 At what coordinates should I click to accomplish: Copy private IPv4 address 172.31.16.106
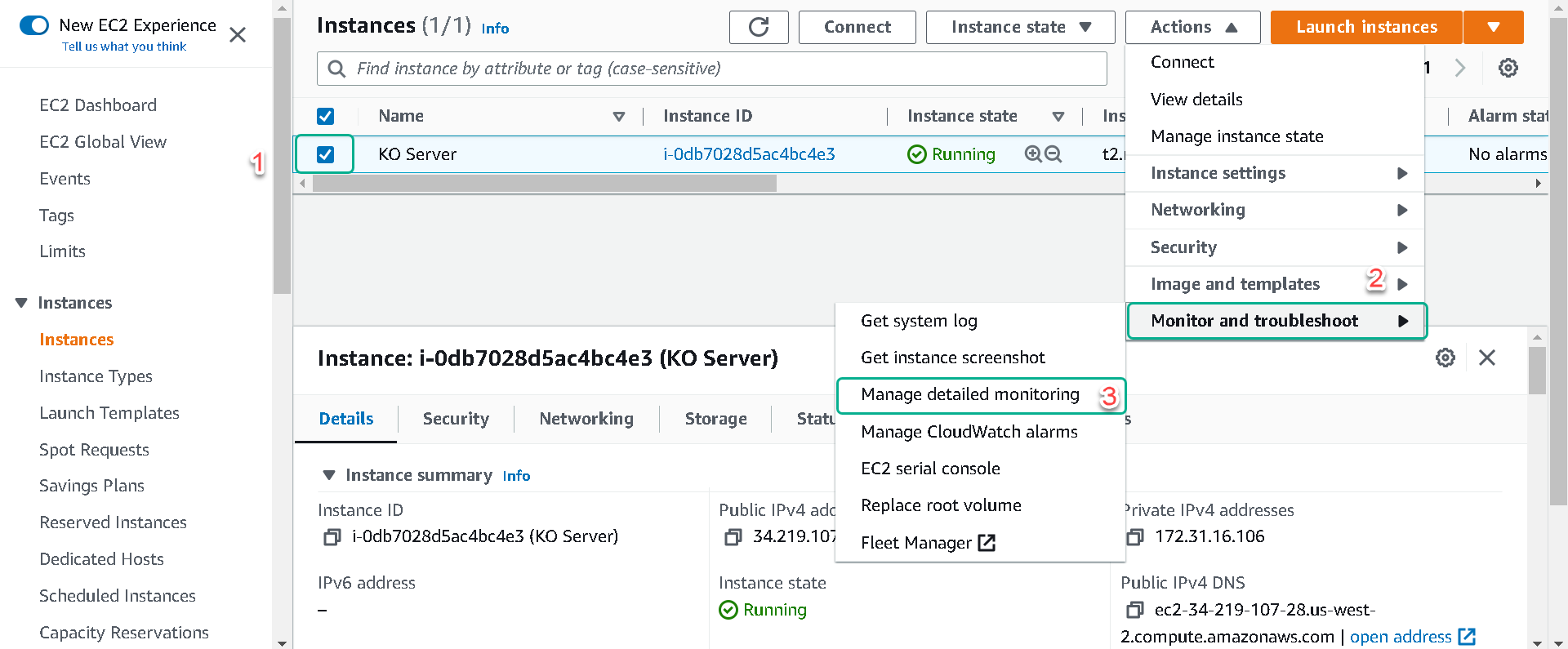(x=1134, y=537)
